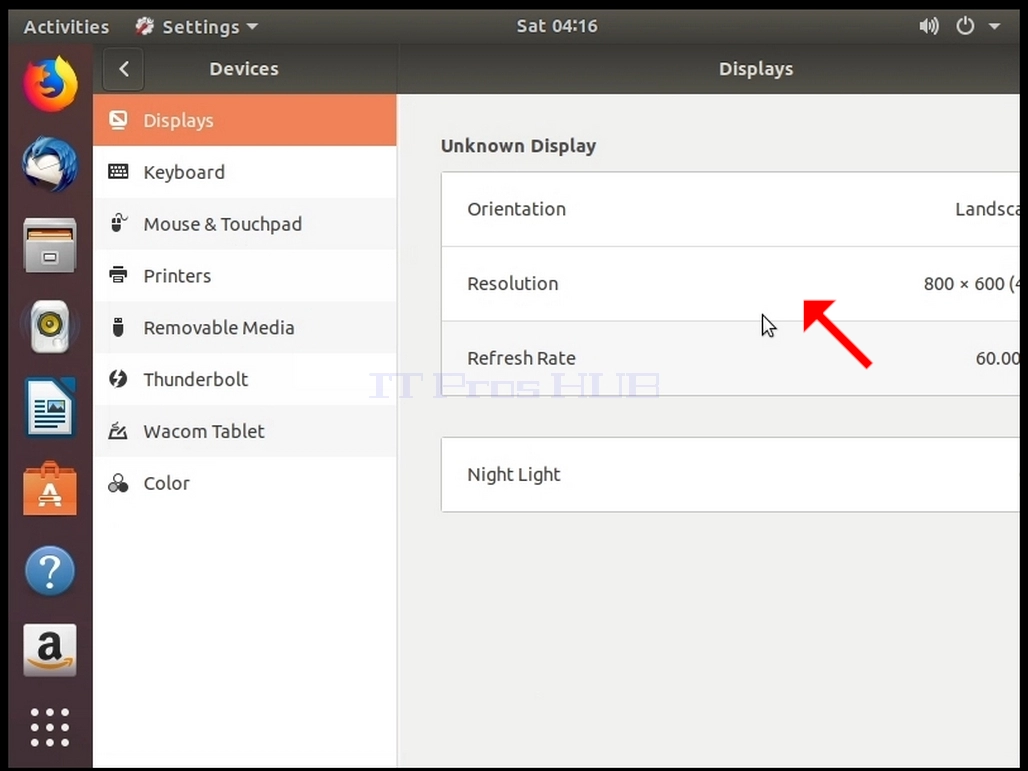The image size is (1028, 771).
Task: Open LibreOffice Writer from the dock
Action: click(50, 407)
